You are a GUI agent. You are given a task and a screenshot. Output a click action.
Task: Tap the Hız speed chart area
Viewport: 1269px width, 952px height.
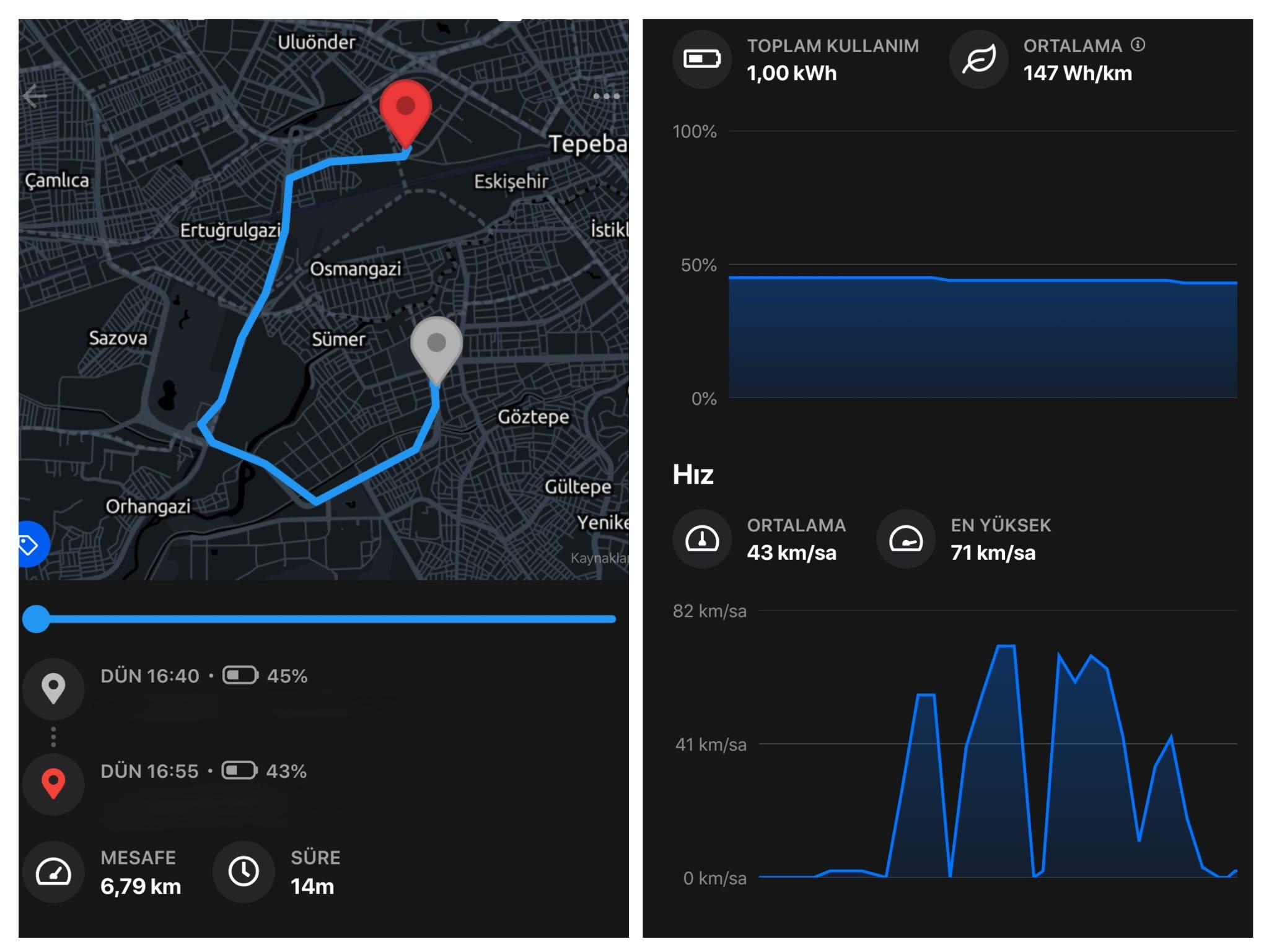point(998,762)
